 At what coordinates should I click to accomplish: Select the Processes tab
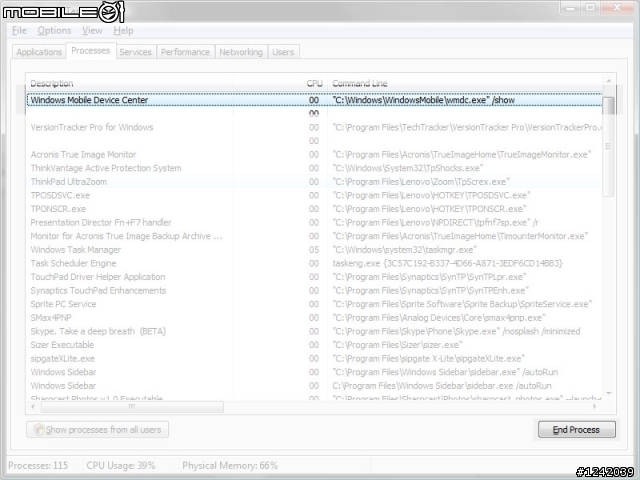point(91,51)
